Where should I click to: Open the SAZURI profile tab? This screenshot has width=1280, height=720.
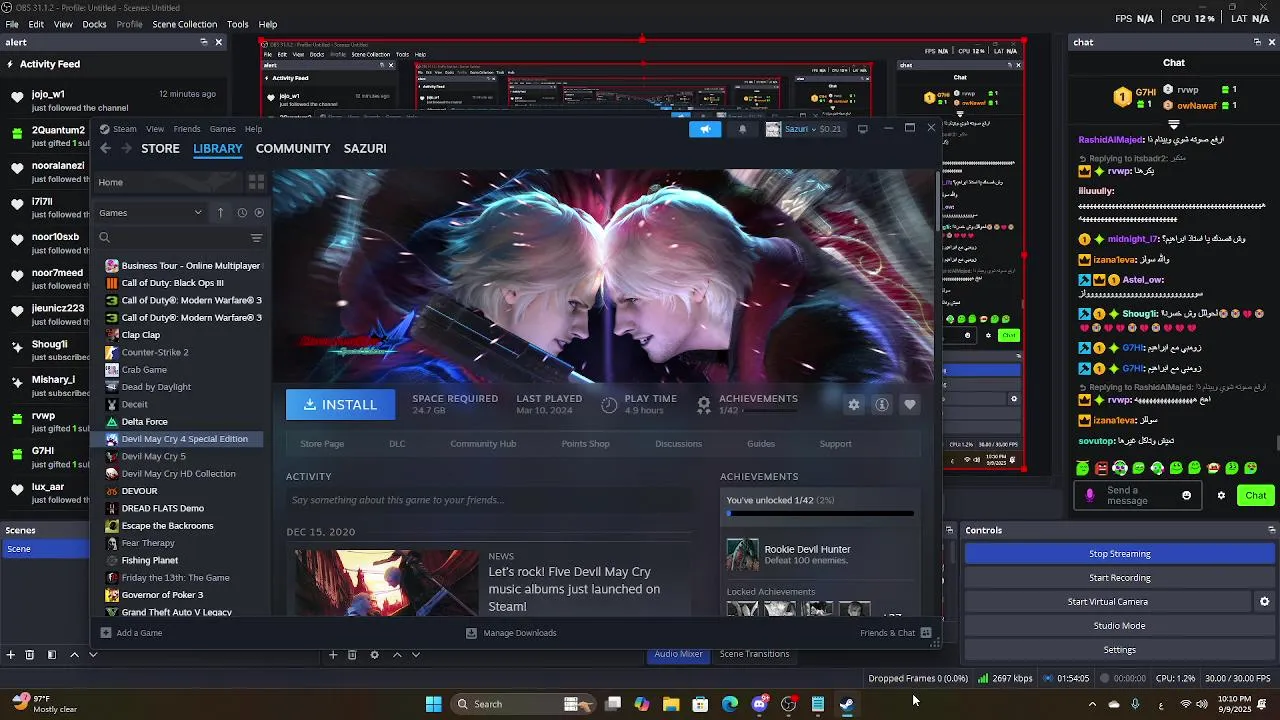(x=365, y=148)
